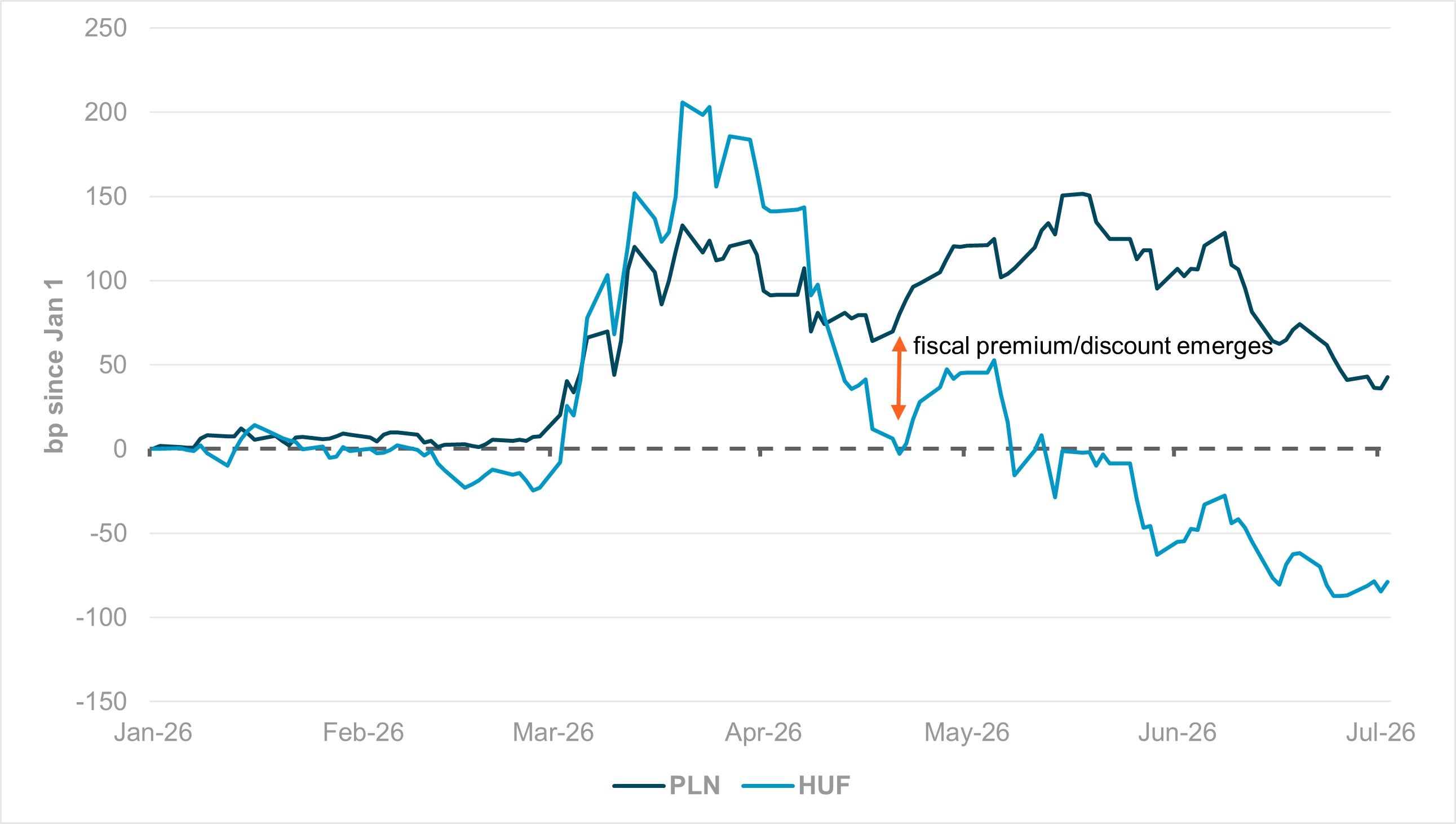Click the 200 y-axis tick label
The image size is (1456, 824).
[x=106, y=112]
